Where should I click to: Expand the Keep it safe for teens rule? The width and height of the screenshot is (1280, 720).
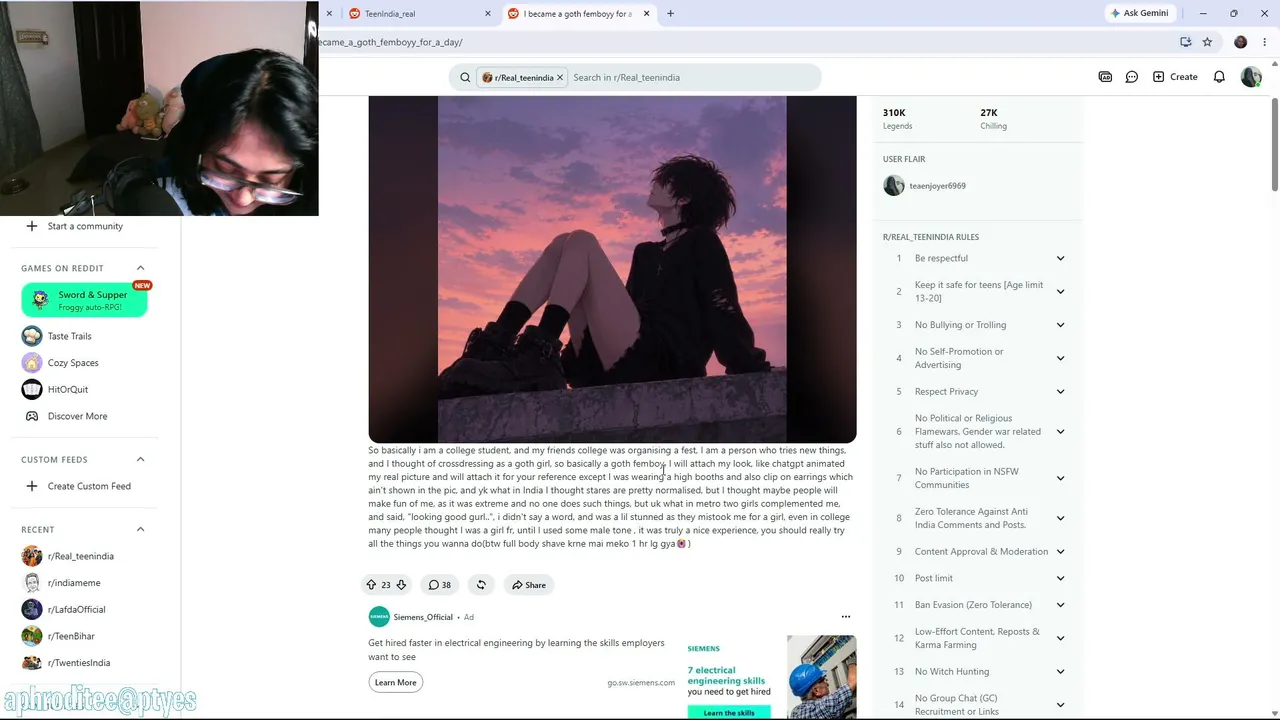point(1060,291)
